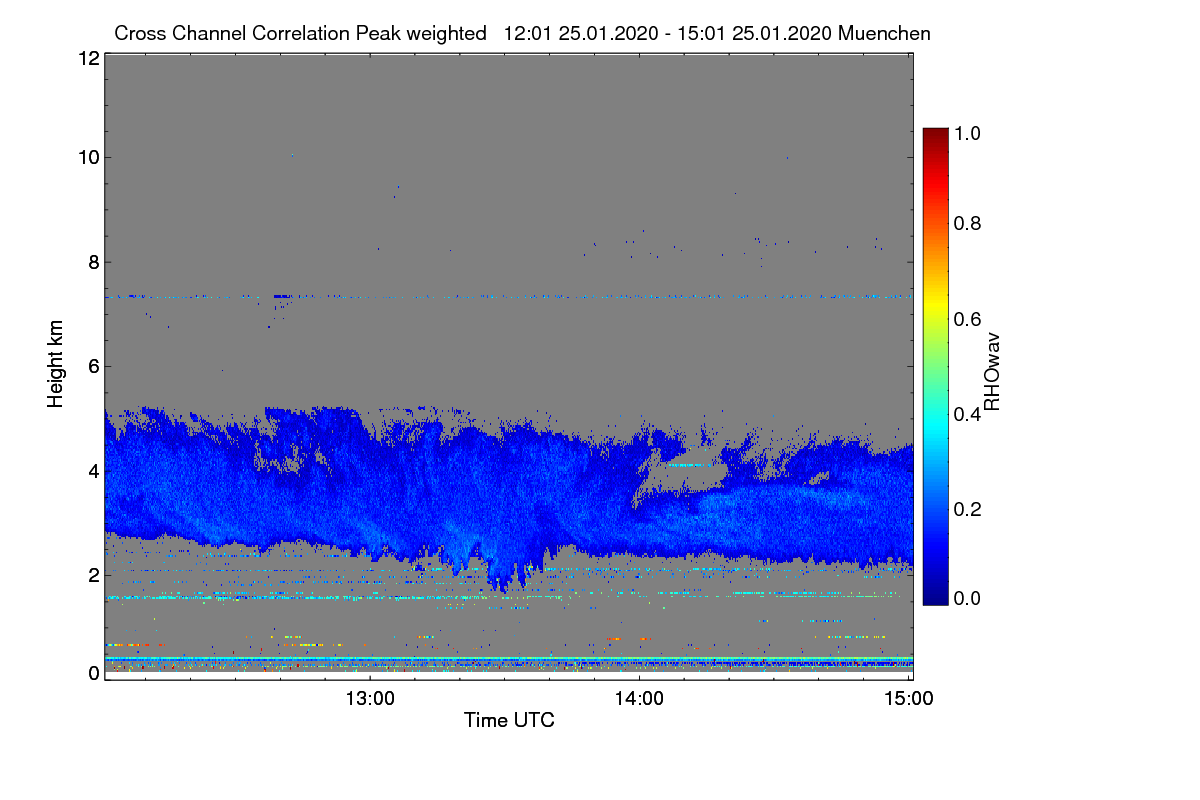Click the '15:00' time axis tick label
The width and height of the screenshot is (1200, 800).
(909, 699)
